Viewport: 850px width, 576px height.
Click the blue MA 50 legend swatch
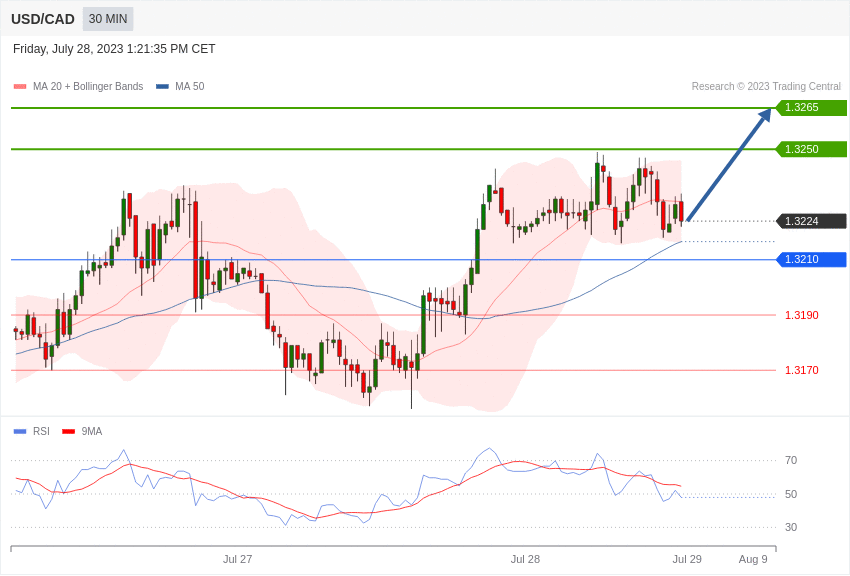click(x=162, y=86)
